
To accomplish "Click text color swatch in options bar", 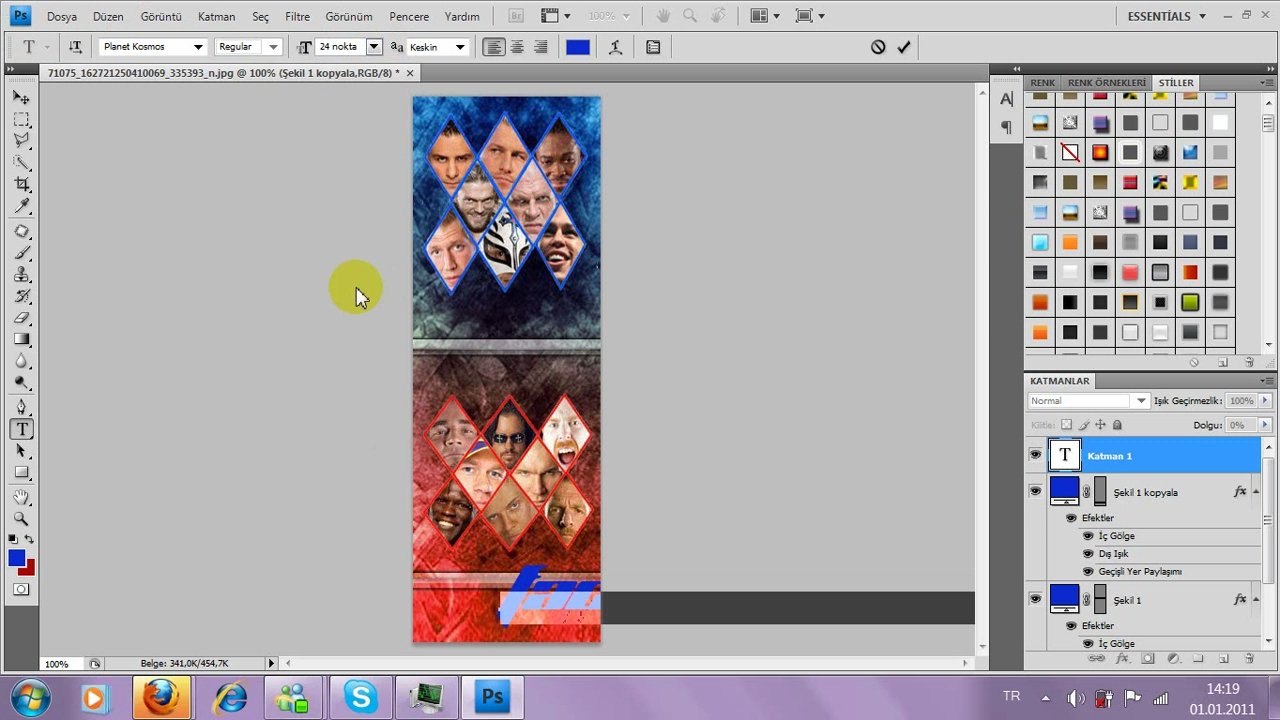I will click(x=577, y=47).
